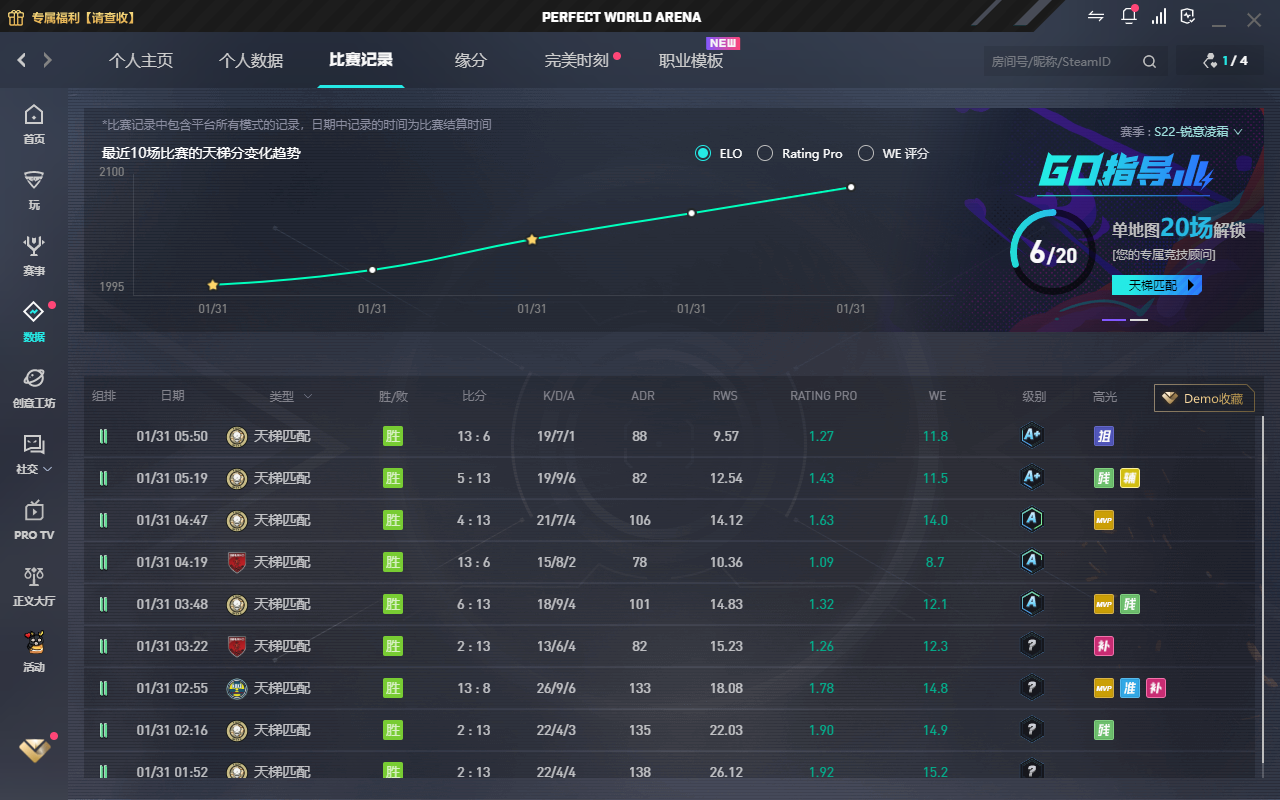
Task: Click the 天梯匹配 banner button
Action: click(x=1157, y=285)
